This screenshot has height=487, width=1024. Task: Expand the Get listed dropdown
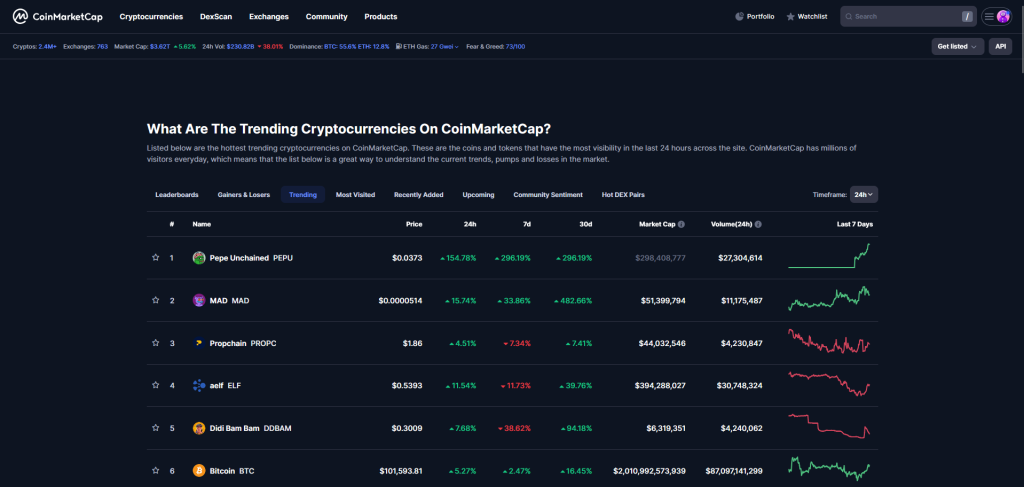click(x=957, y=46)
